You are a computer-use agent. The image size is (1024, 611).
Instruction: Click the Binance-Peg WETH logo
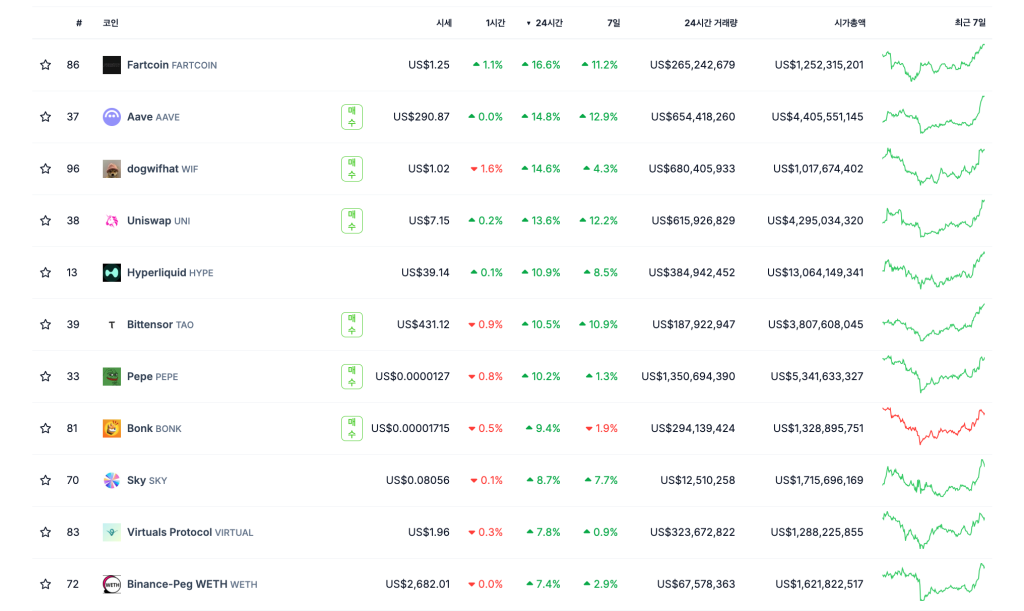pyautogui.click(x=112, y=584)
